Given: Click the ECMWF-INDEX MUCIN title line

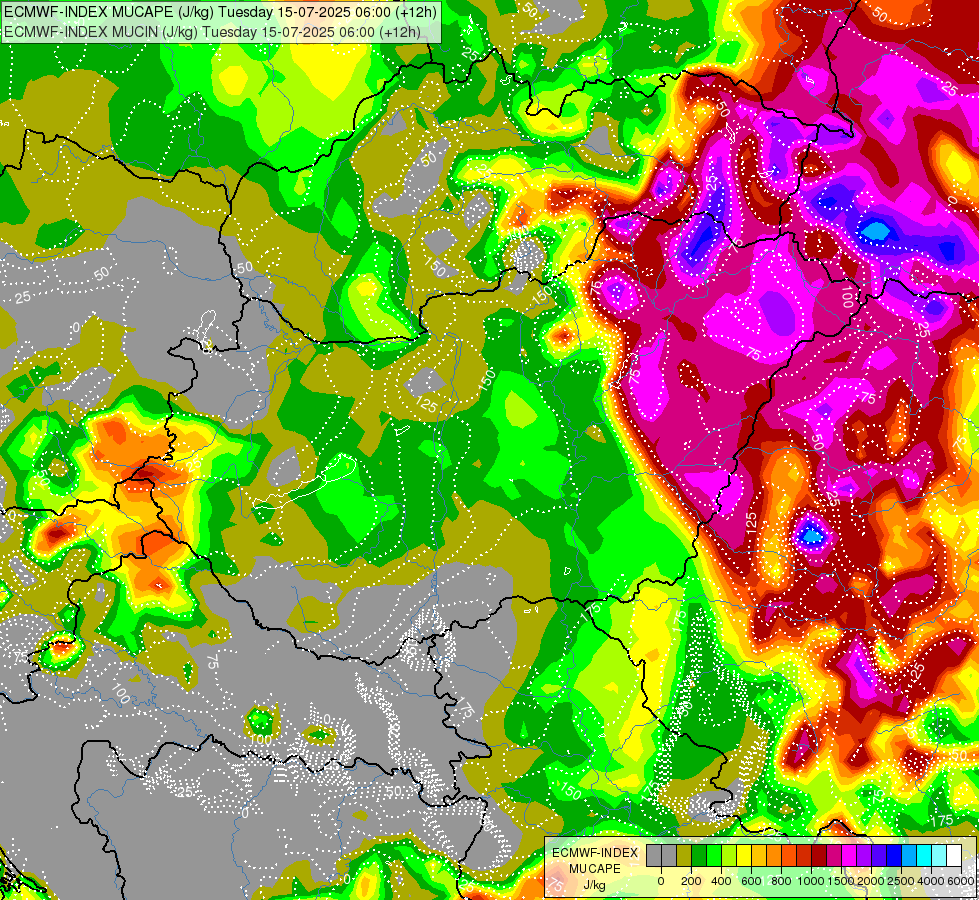Looking at the screenshot, I should point(212,31).
